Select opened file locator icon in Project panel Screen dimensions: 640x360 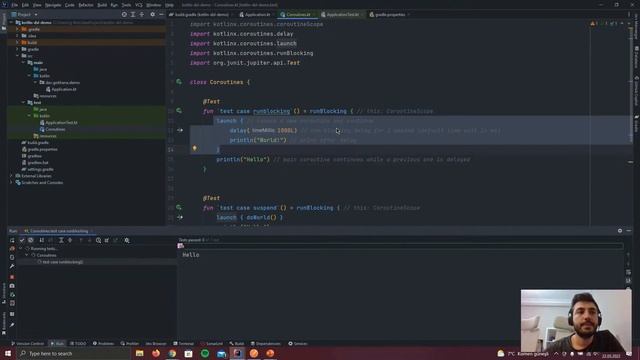tap(124, 14)
